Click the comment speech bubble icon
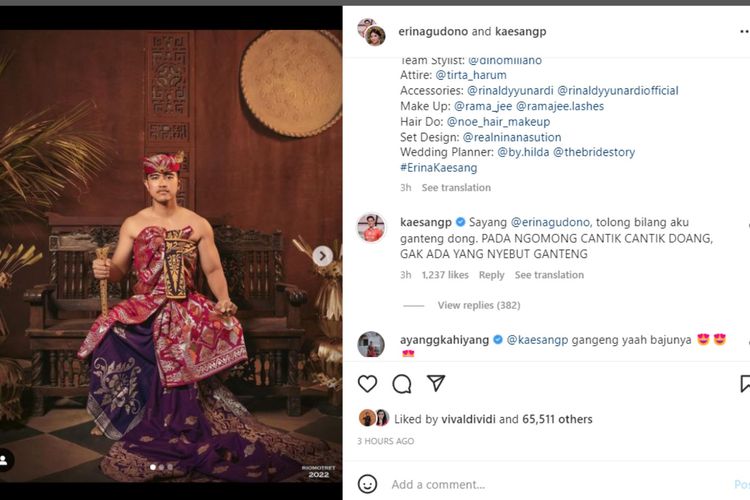Image resolution: width=750 pixels, height=500 pixels. point(402,384)
